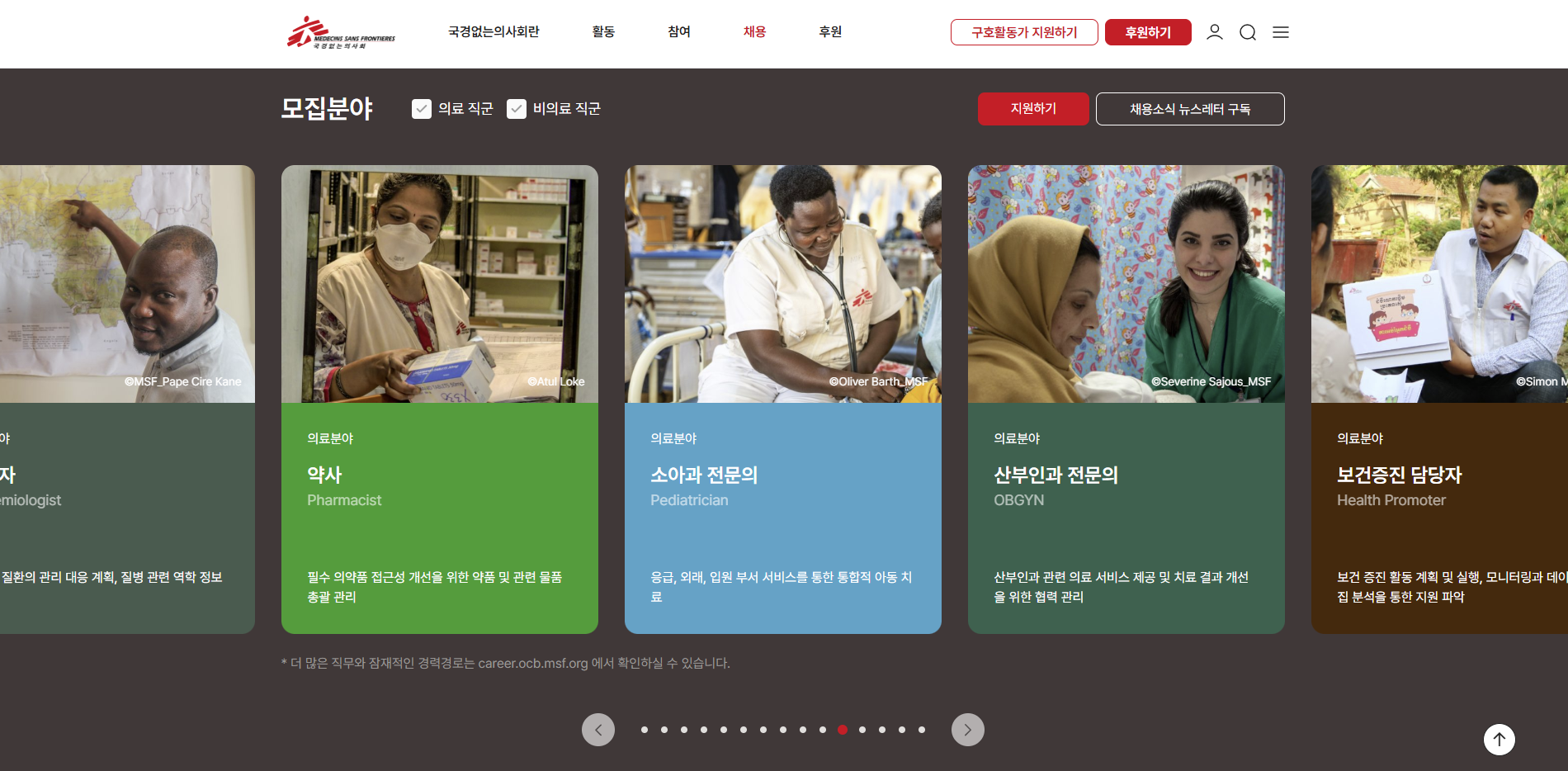Select the 산부인과 전문의 card title
The image size is (1568, 771).
coord(1056,475)
